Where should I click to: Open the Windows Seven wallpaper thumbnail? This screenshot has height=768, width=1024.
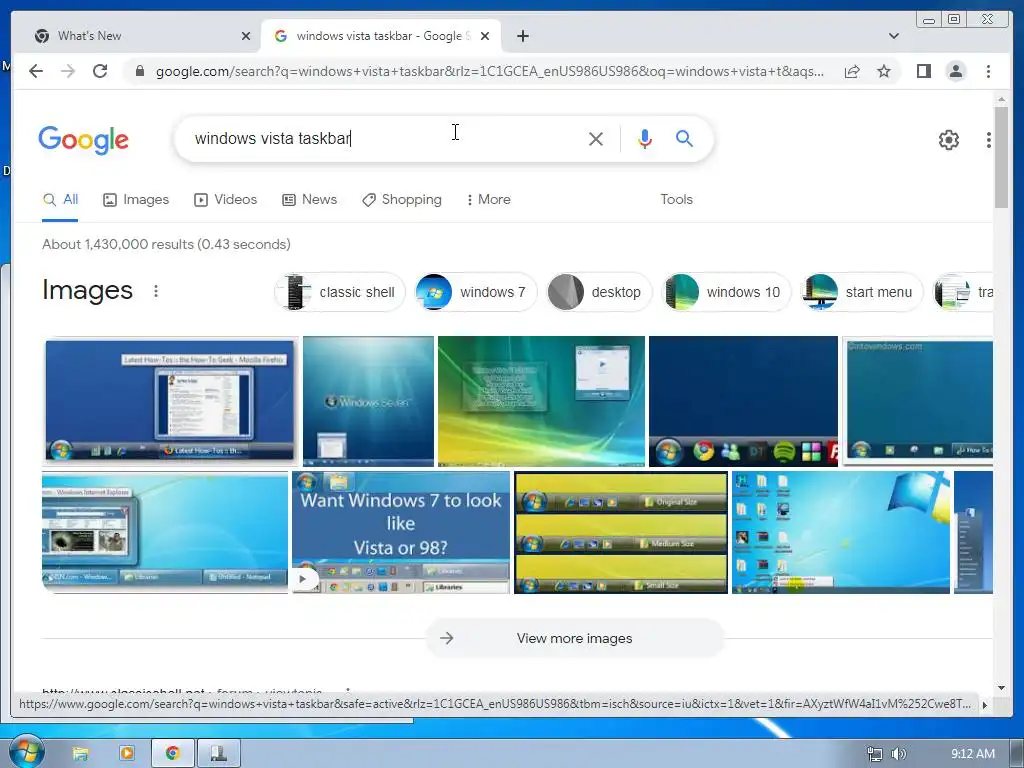[368, 401]
